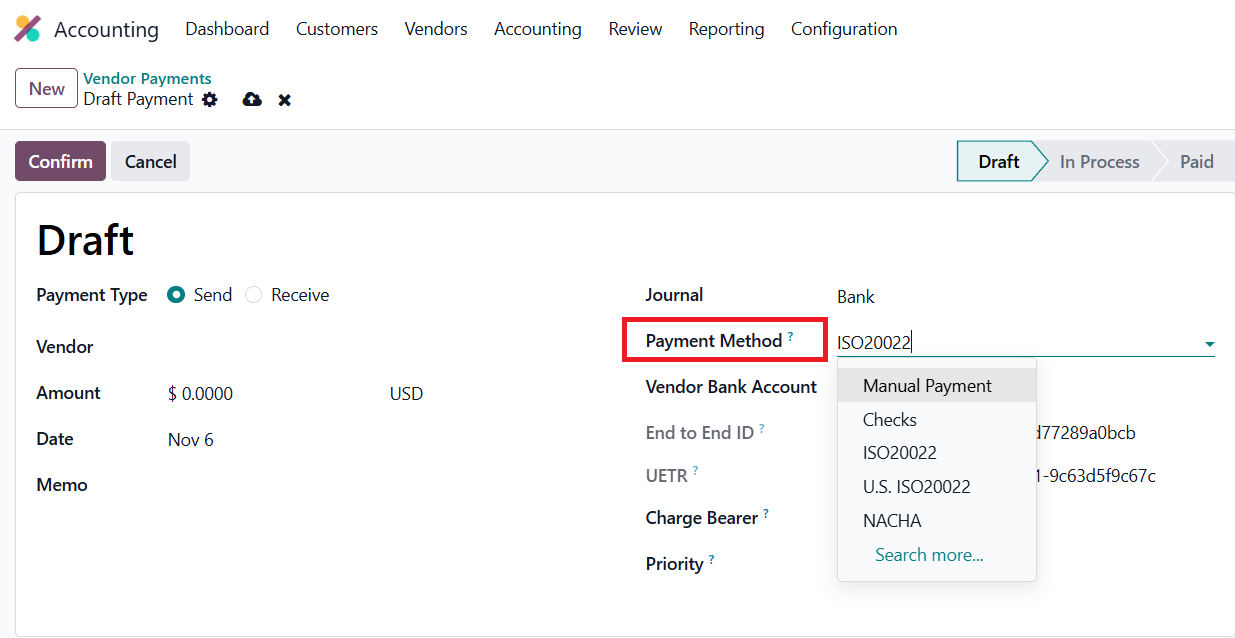Confirm the draft payment

60,162
